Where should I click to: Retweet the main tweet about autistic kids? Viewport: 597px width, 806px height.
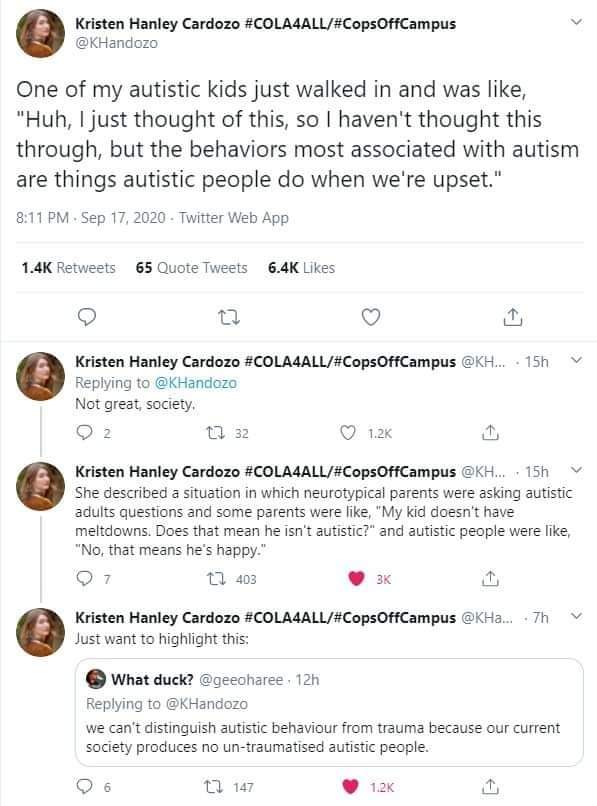pos(229,317)
